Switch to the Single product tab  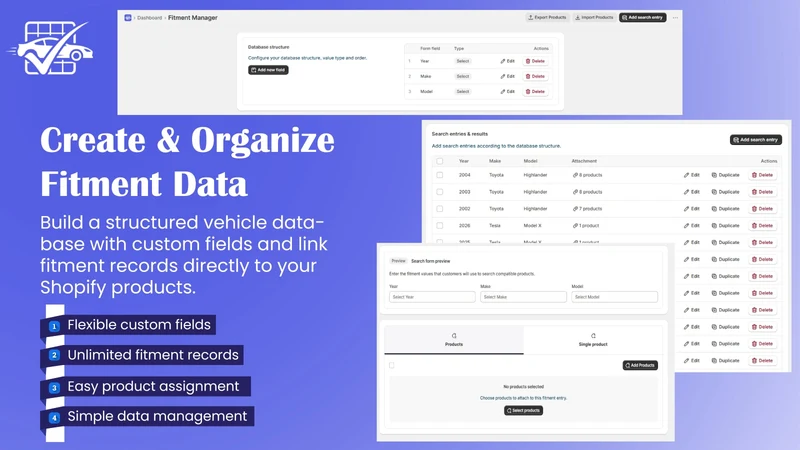point(593,340)
